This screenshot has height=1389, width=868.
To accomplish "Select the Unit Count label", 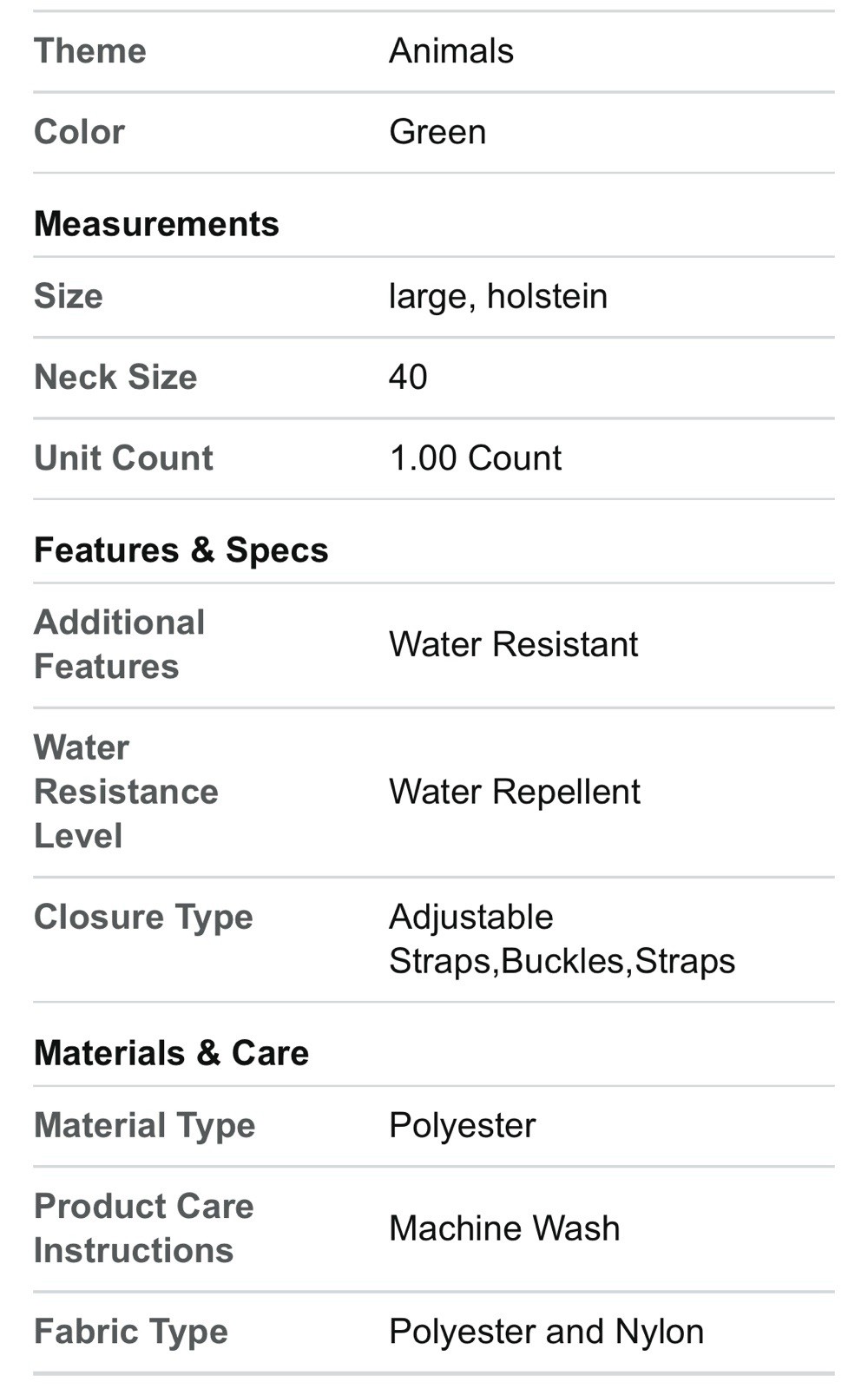I will click(123, 458).
